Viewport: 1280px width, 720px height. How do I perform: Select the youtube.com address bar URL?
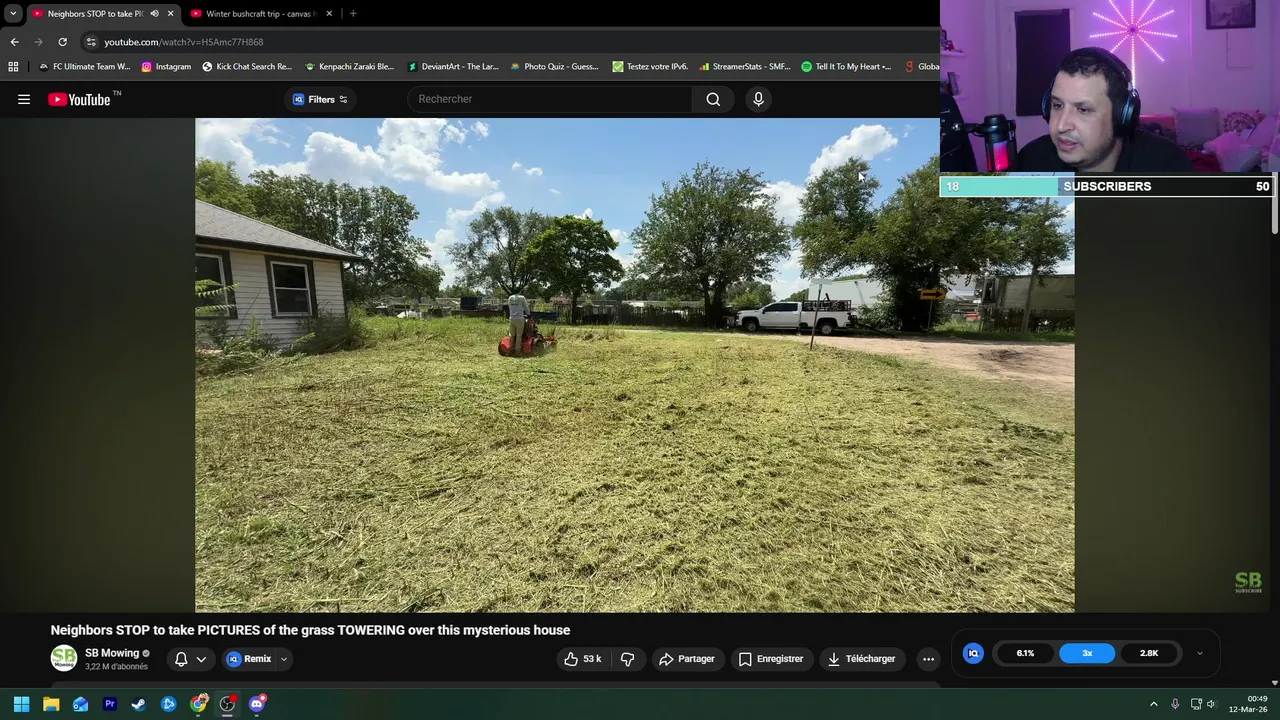(x=184, y=42)
